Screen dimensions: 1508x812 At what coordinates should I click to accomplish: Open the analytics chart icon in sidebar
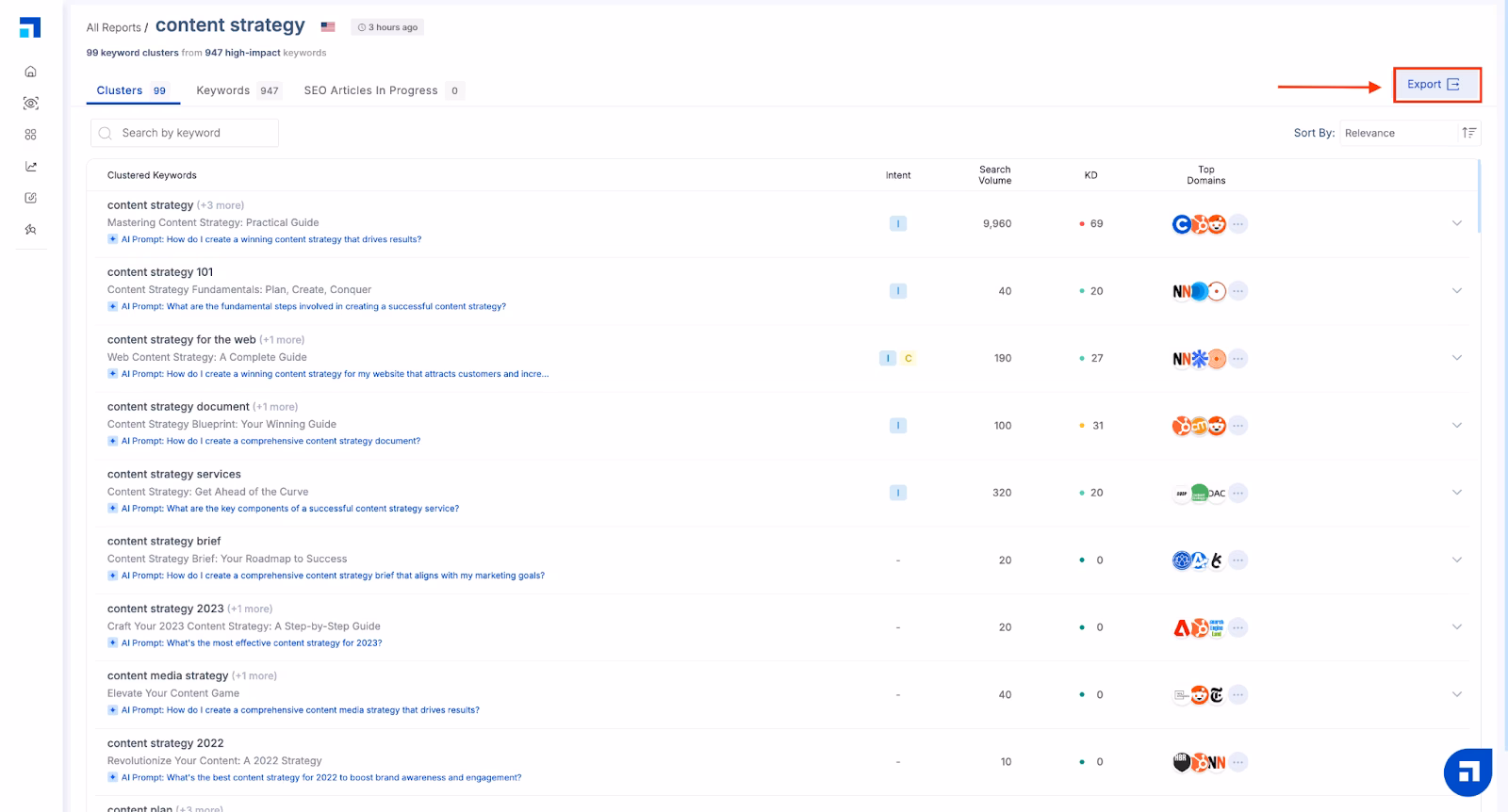(30, 167)
